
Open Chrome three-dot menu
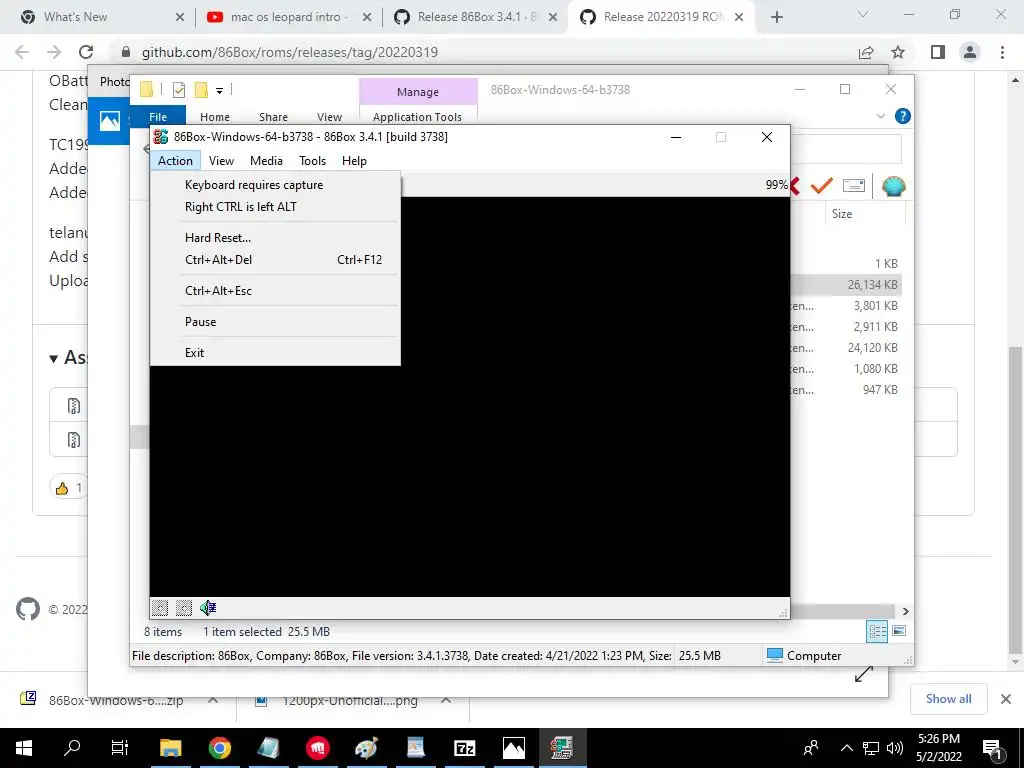click(1002, 52)
